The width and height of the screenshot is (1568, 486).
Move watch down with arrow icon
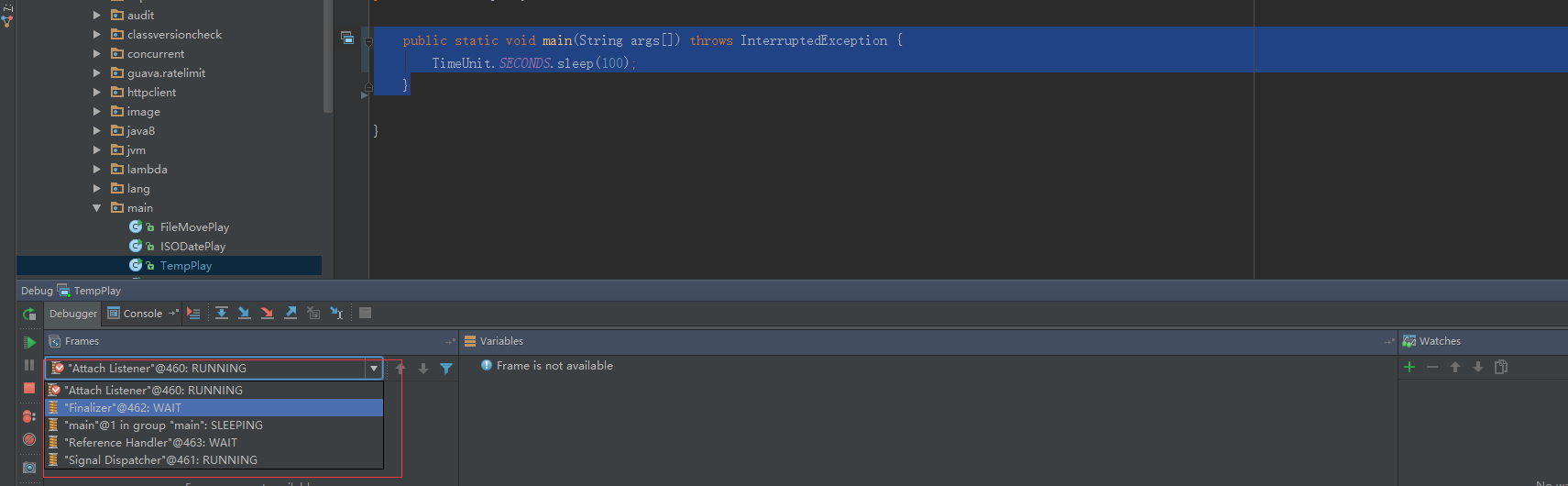coord(1478,367)
